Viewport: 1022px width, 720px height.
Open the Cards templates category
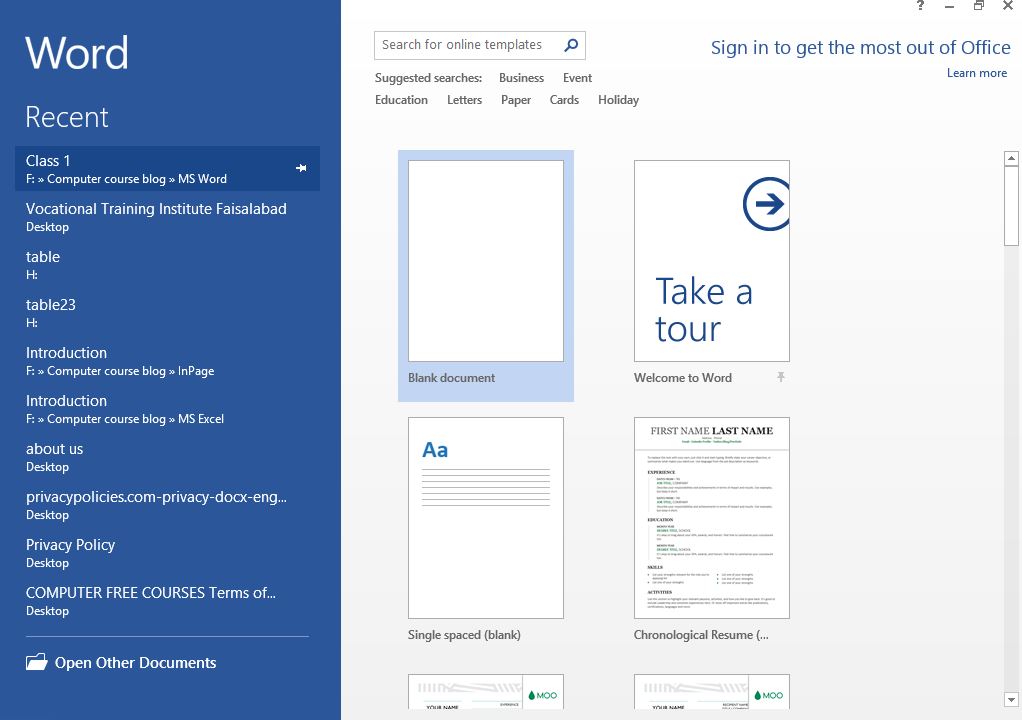click(x=564, y=100)
